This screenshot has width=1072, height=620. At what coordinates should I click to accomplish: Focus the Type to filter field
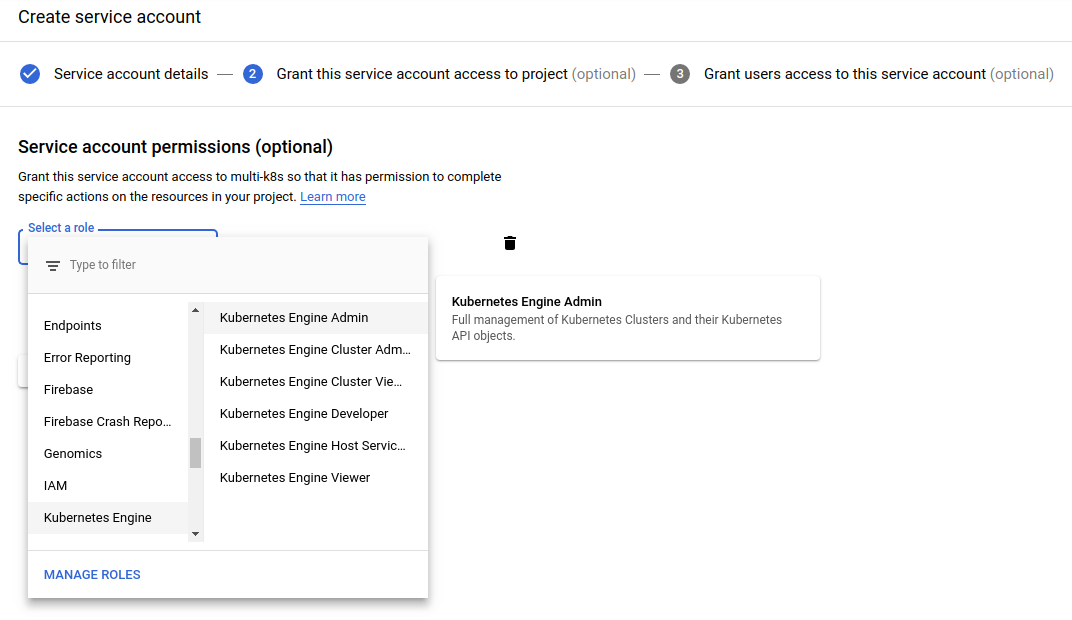[x=228, y=265]
